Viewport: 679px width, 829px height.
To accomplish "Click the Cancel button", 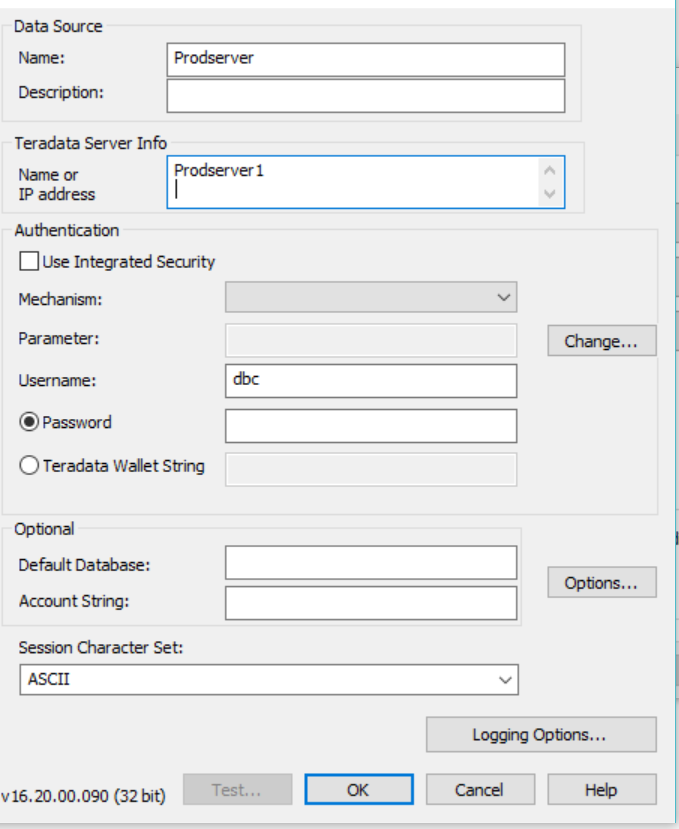I will tap(480, 789).
